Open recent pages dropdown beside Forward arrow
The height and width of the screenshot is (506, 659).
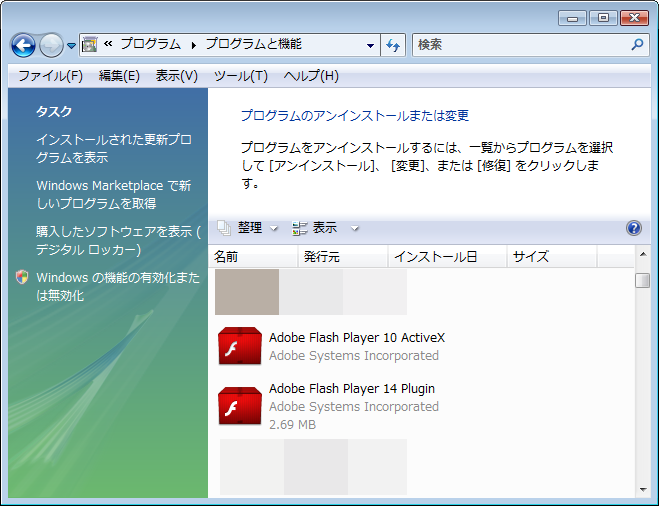tap(71, 45)
